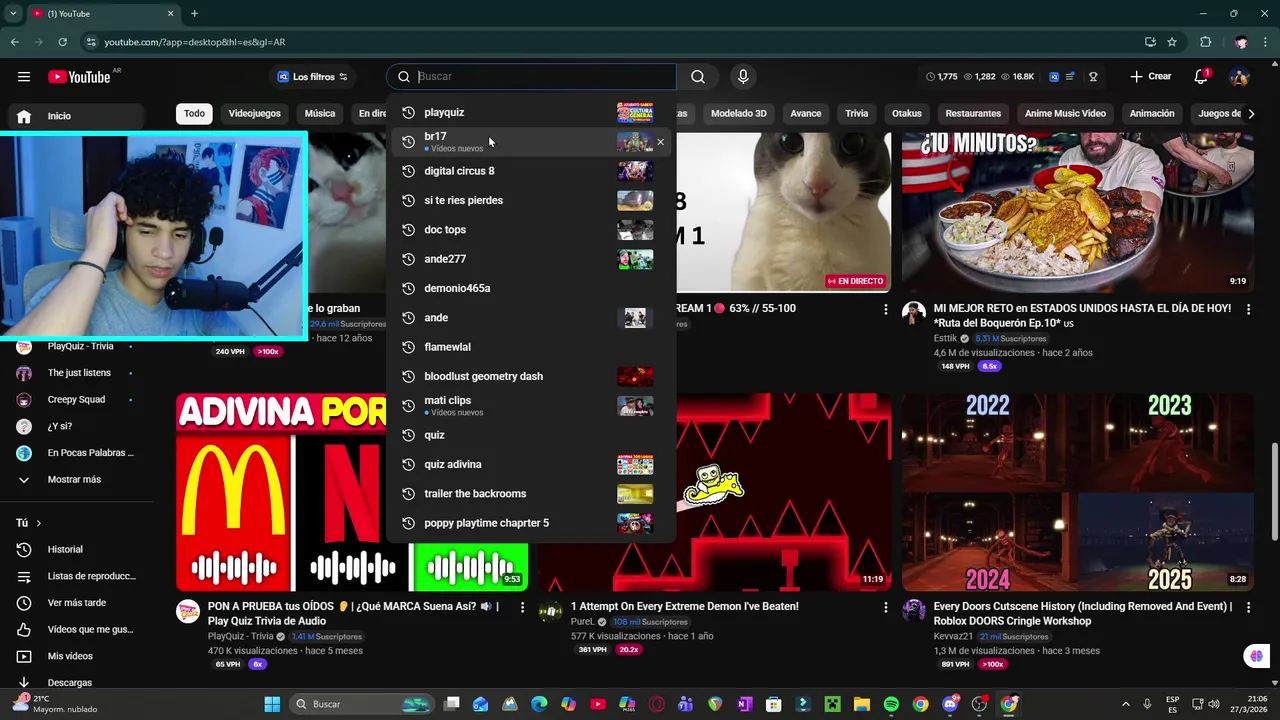Screen dimensions: 1280x720
Task: Open the hamburger guide menu
Action: (24, 77)
